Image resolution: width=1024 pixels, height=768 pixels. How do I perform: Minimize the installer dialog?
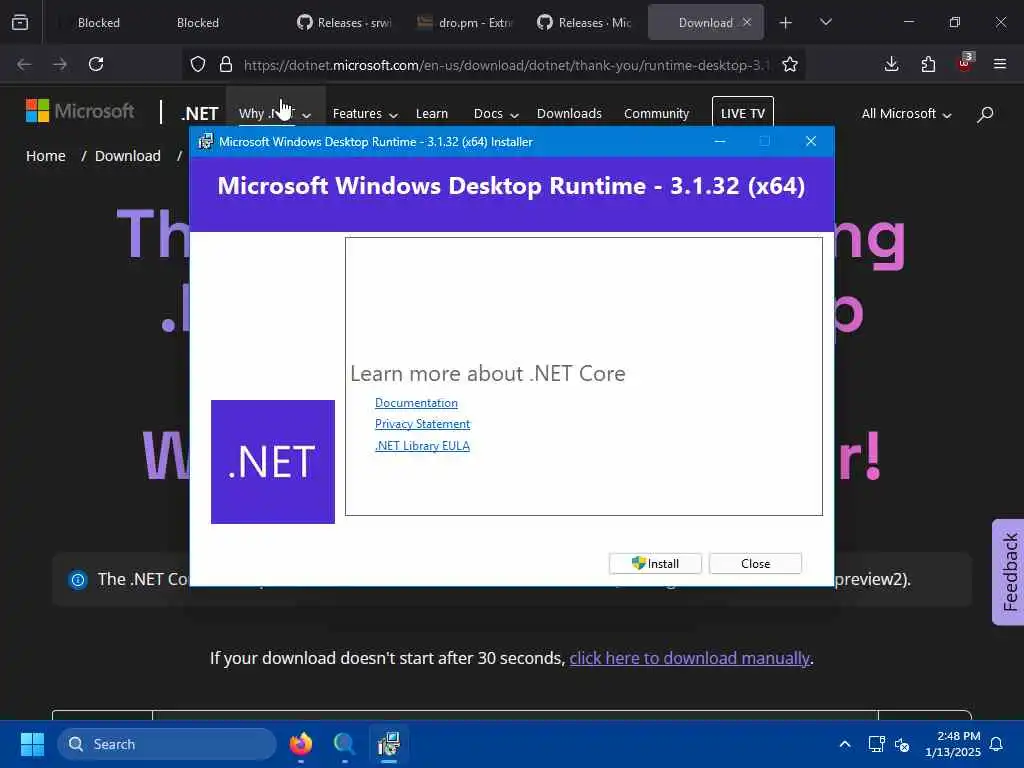click(x=720, y=142)
